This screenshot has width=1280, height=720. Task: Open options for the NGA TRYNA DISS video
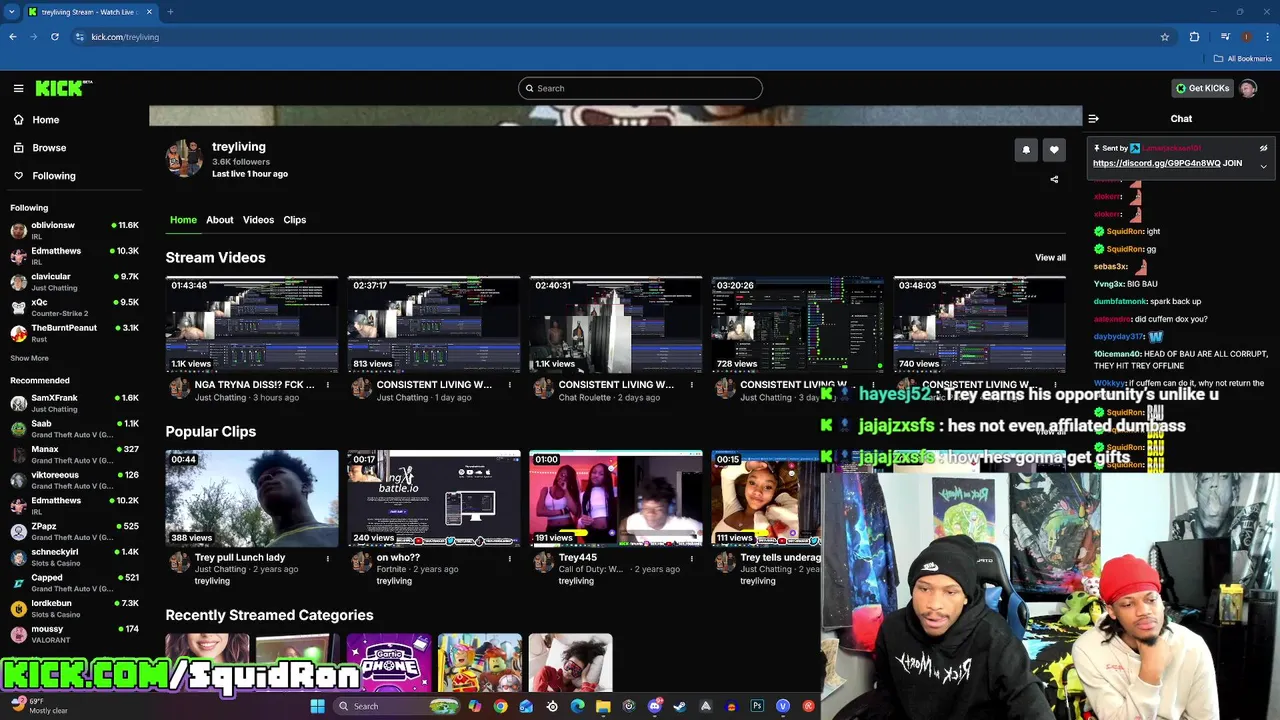(x=327, y=385)
